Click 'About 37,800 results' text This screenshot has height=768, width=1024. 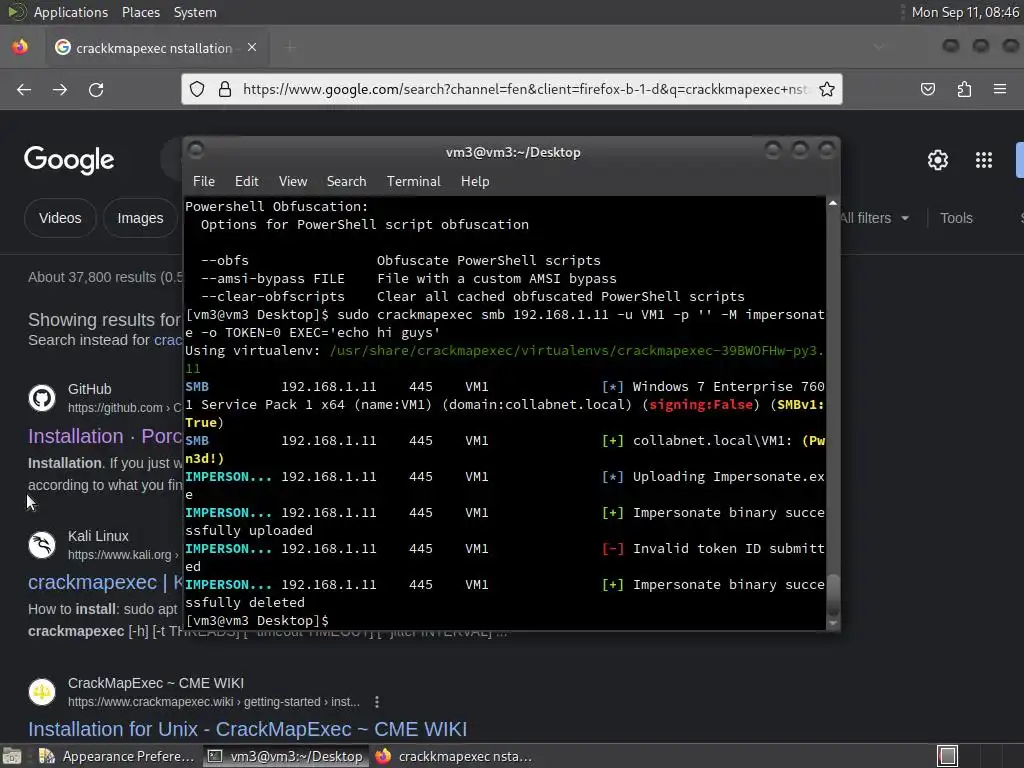tap(106, 277)
